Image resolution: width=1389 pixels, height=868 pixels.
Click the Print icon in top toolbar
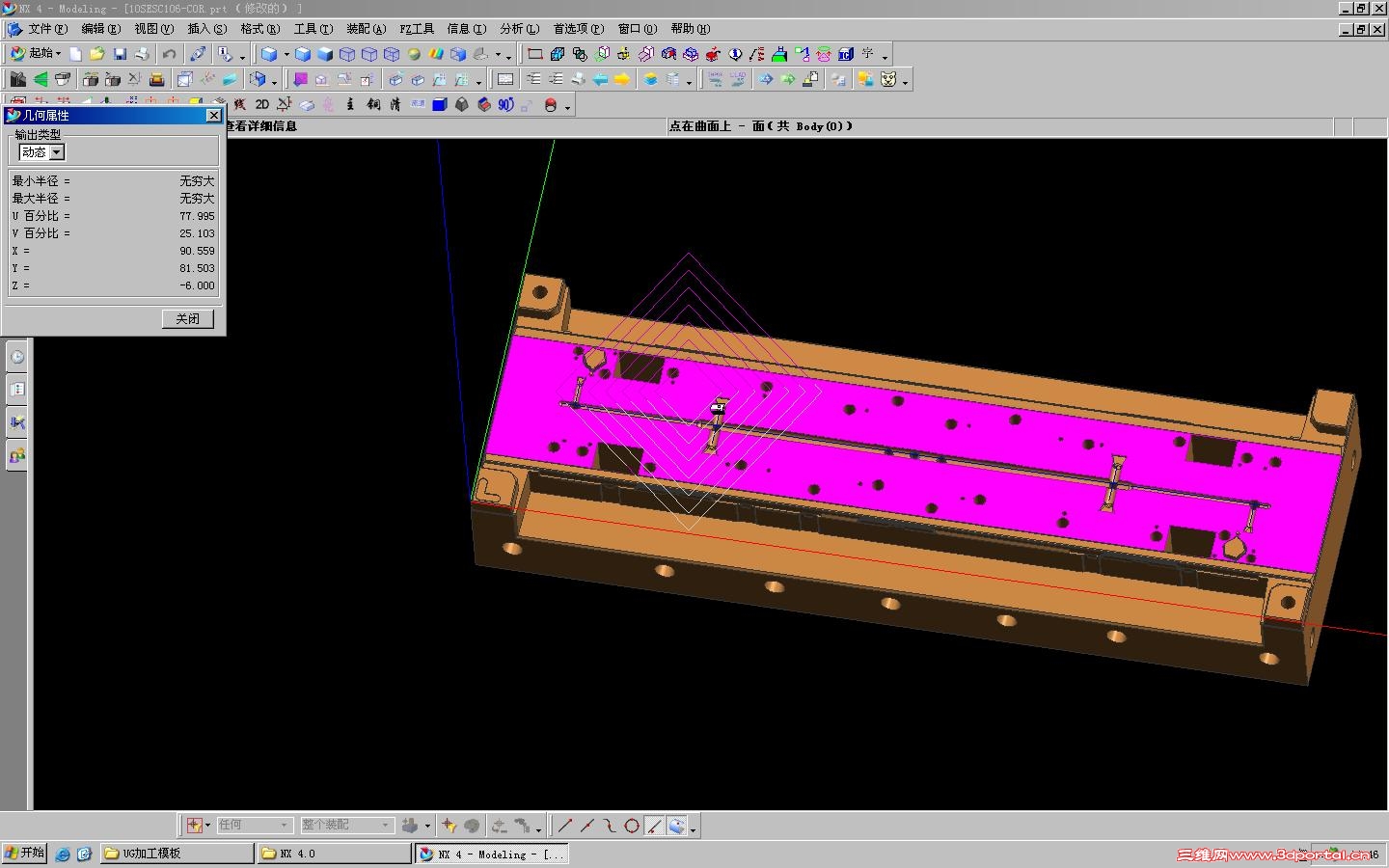coord(142,54)
